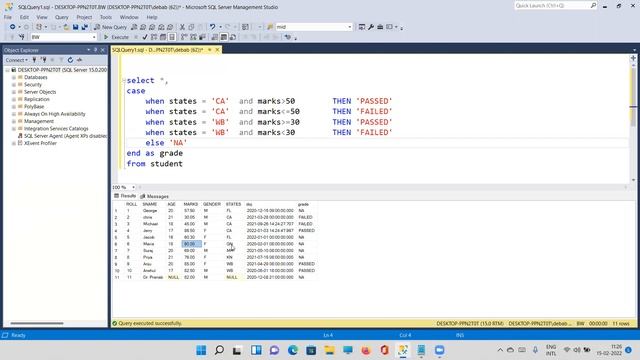640x360 pixels.
Task: Click the Save floppy-disk icon in toolbar
Action: tap(76, 27)
